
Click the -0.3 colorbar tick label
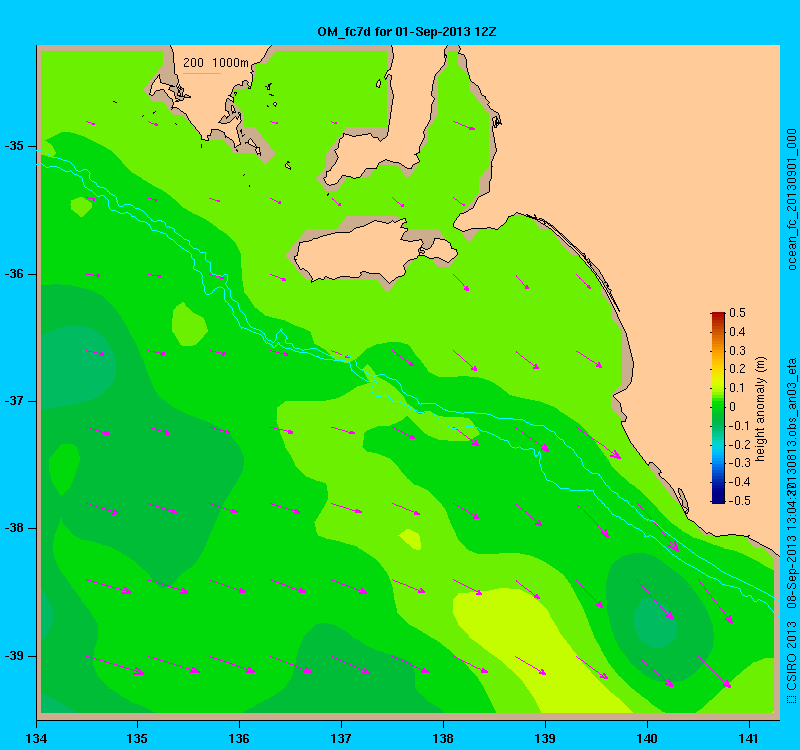pyautogui.click(x=738, y=463)
